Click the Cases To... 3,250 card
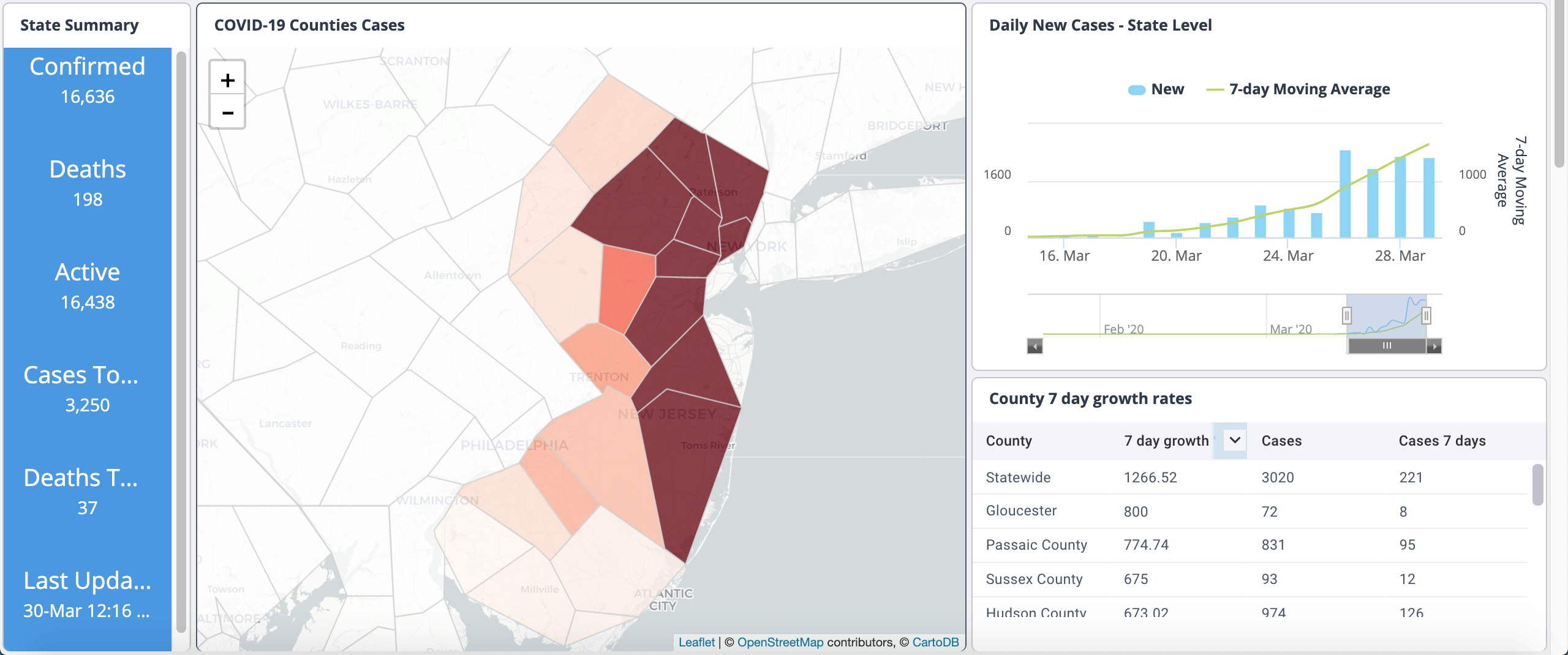 (x=88, y=389)
